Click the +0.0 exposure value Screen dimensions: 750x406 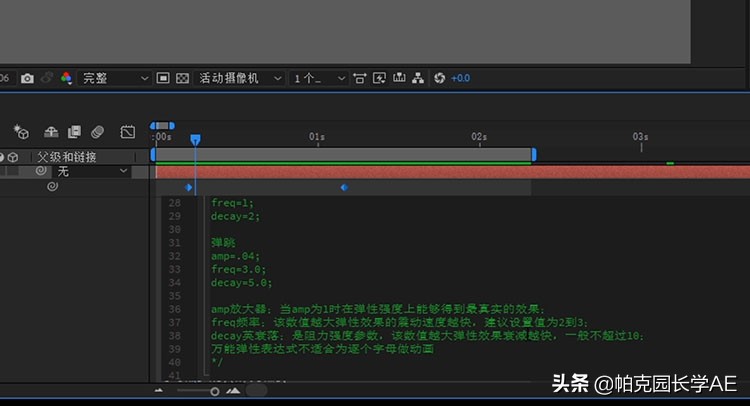point(460,78)
